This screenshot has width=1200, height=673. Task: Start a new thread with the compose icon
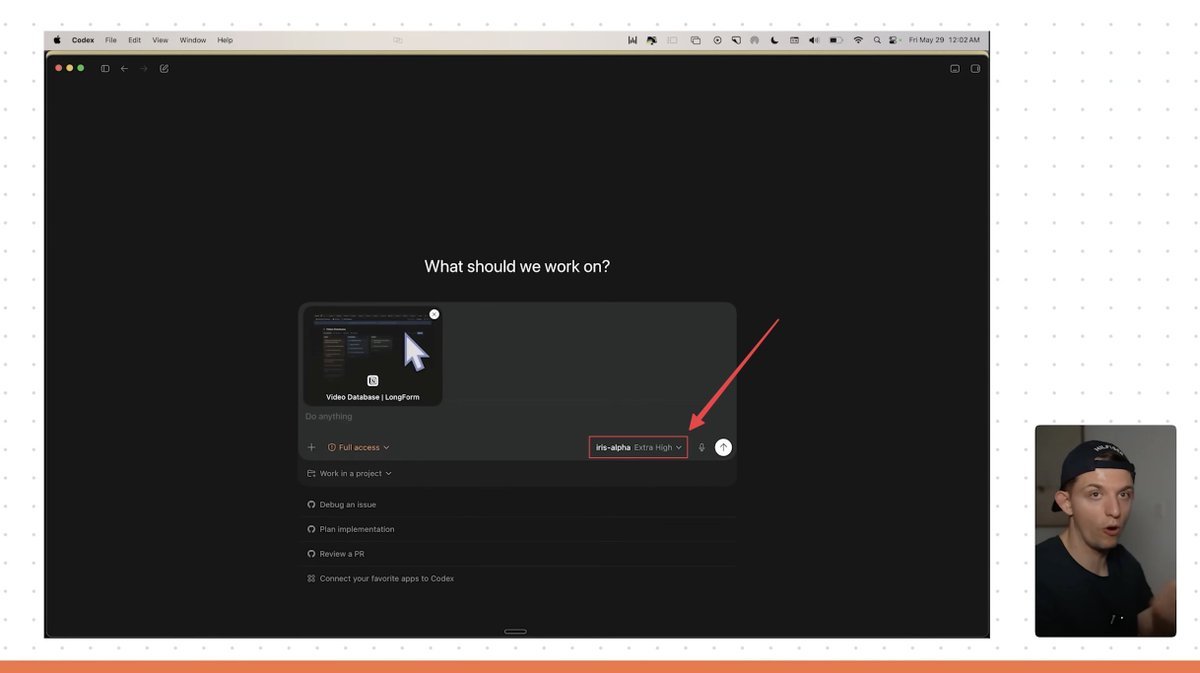(x=164, y=68)
